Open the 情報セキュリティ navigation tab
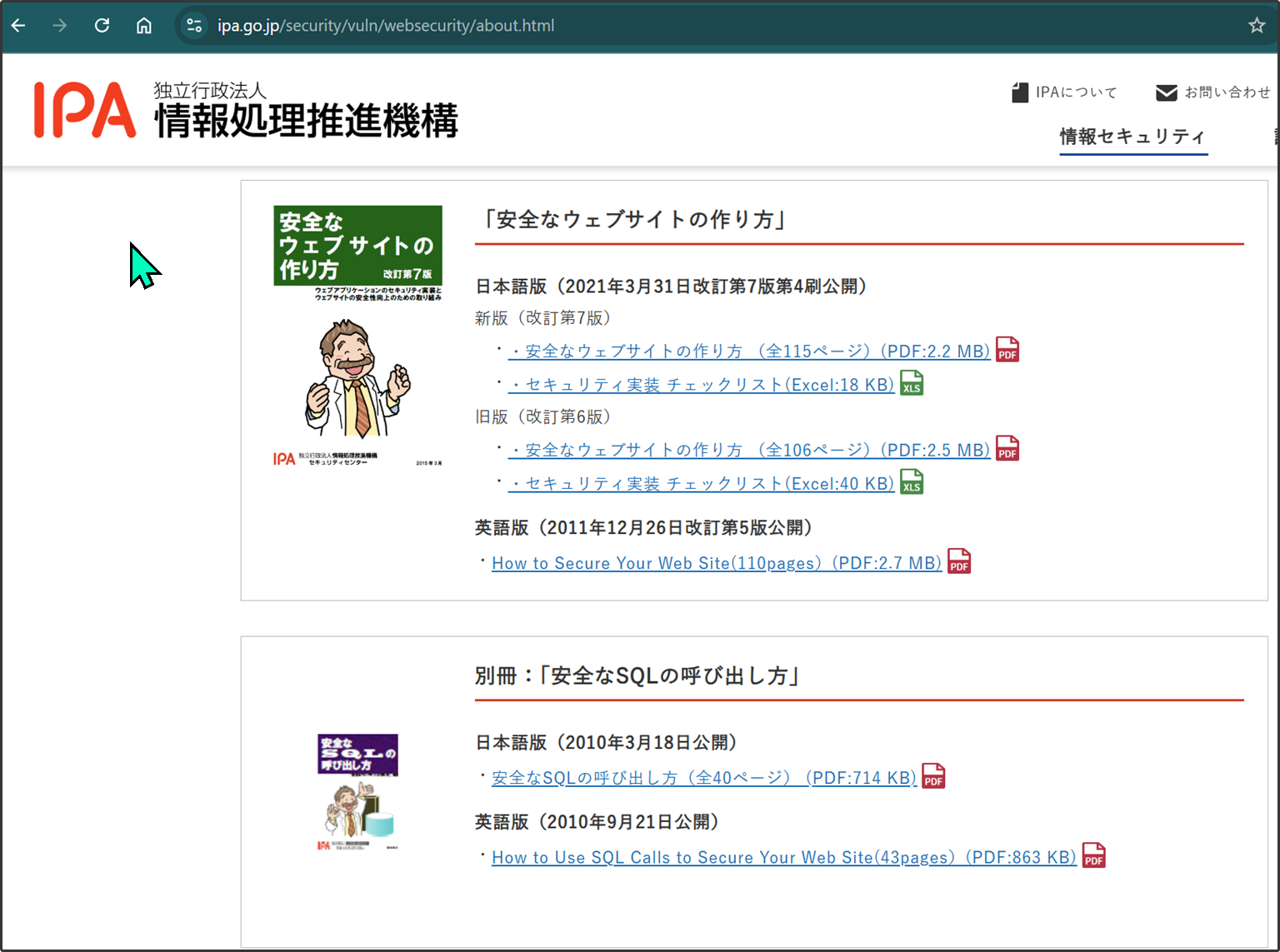 pos(1132,137)
